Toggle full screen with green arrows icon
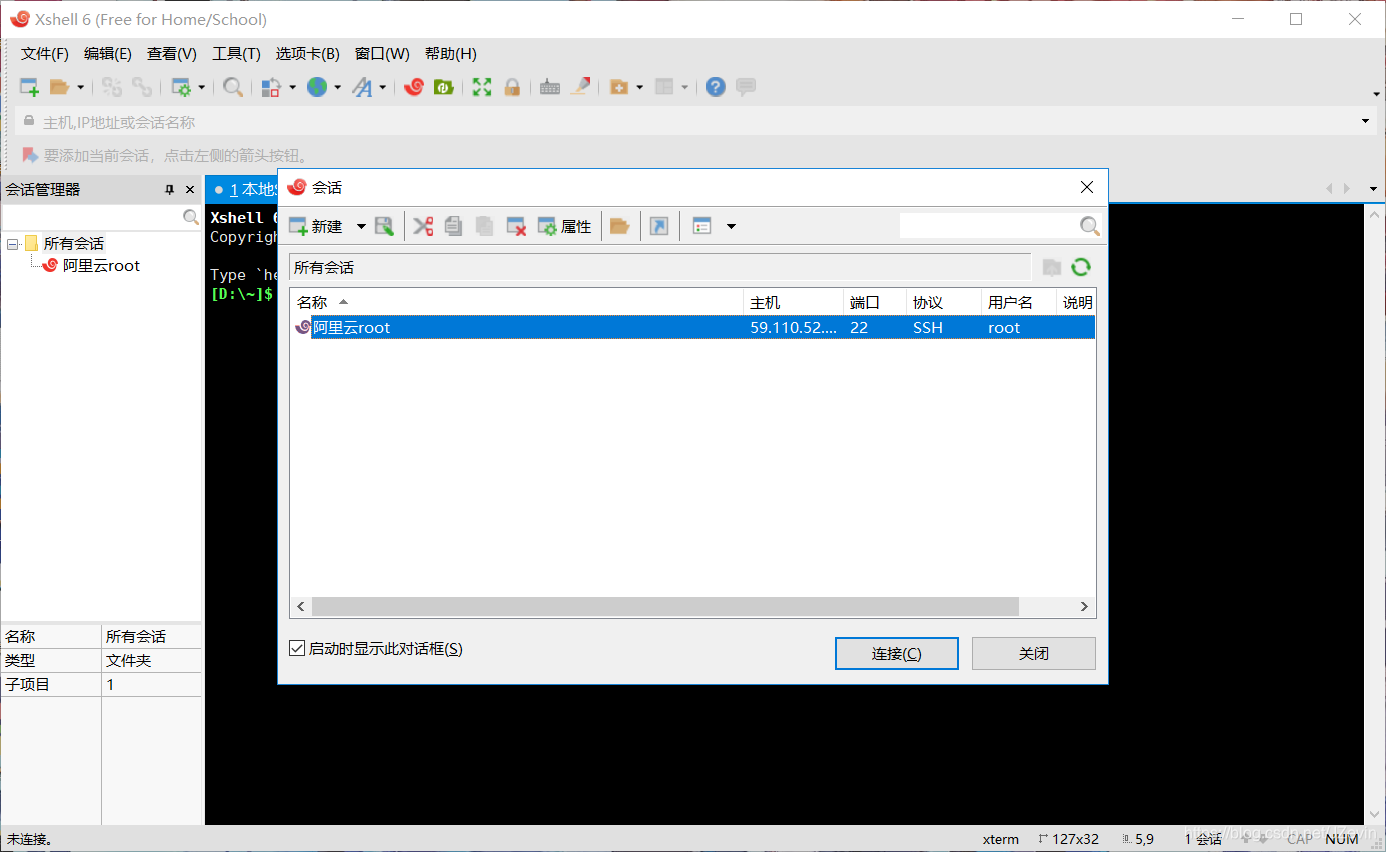1386x852 pixels. tap(482, 87)
